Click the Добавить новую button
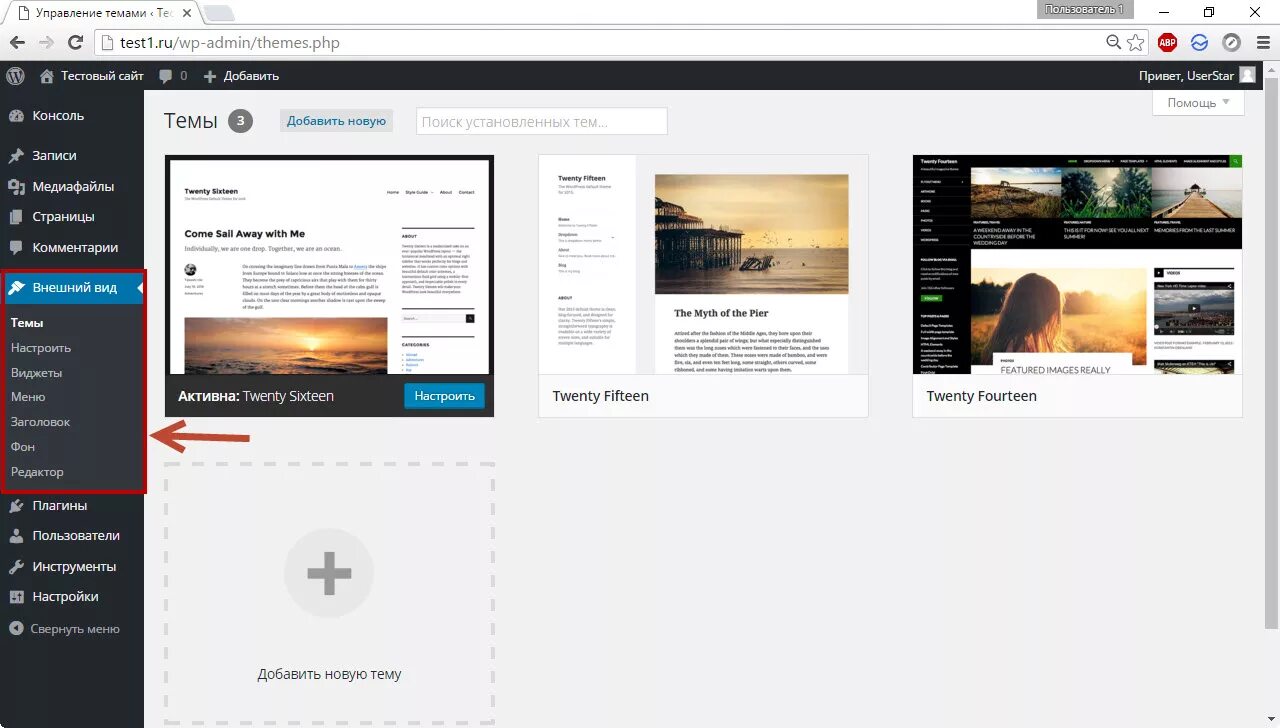Viewport: 1280px width, 728px height. pyautogui.click(x=336, y=121)
